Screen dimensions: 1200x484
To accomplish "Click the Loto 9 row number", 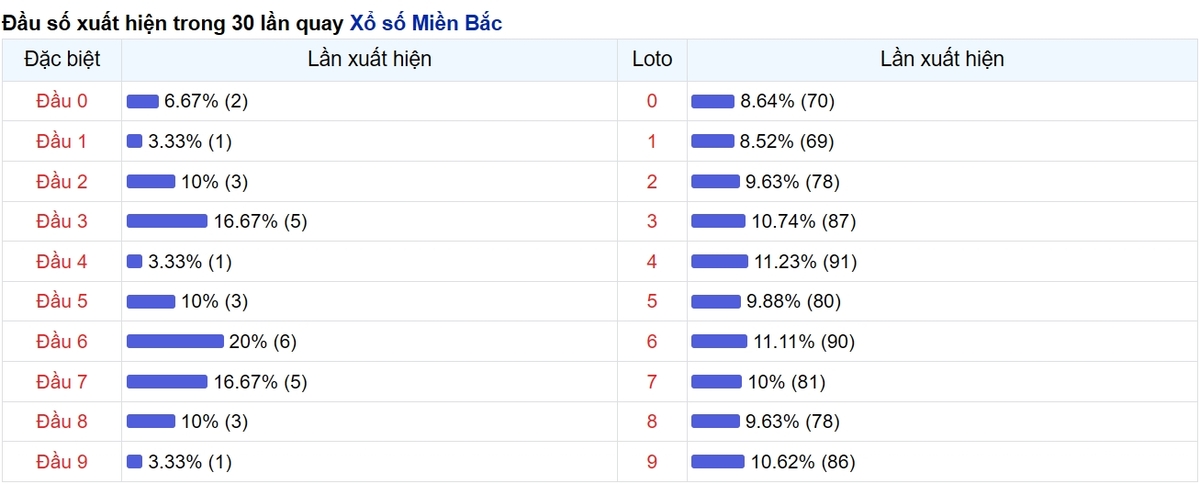I will (652, 461).
